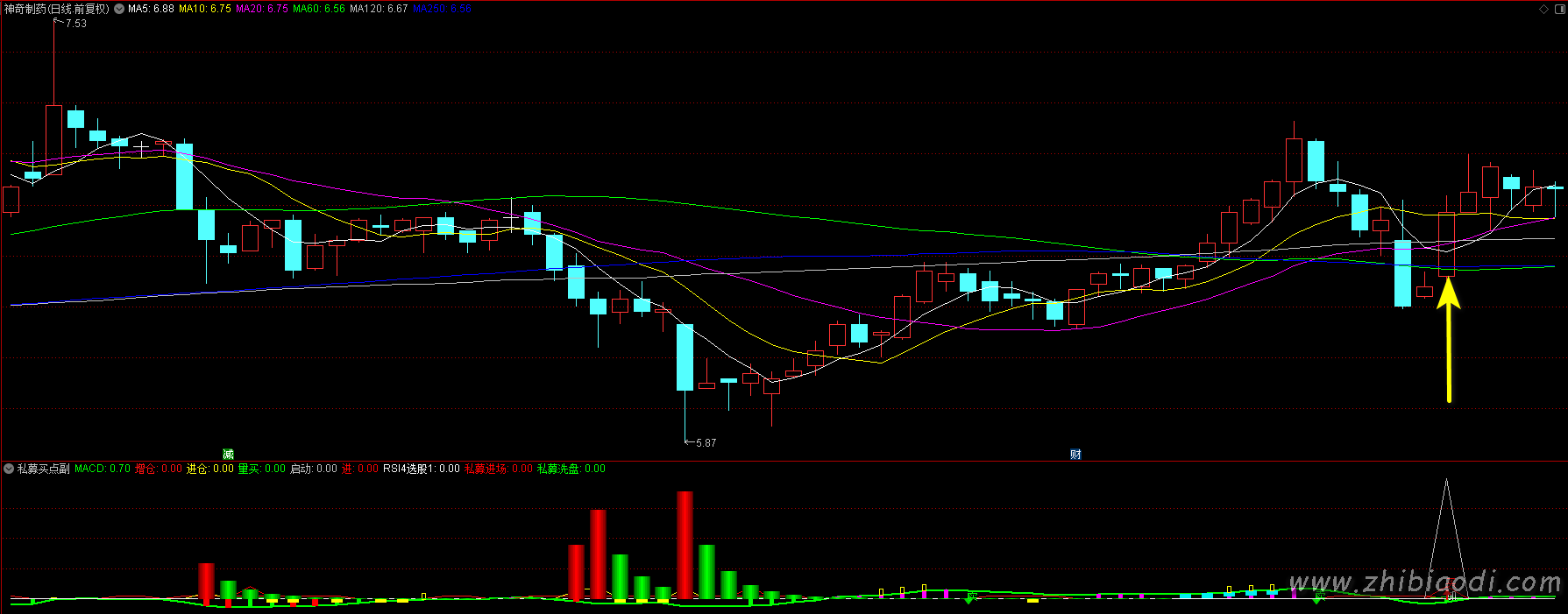Select the MA250 blue label
This screenshot has width=1568, height=614.
pos(442,9)
